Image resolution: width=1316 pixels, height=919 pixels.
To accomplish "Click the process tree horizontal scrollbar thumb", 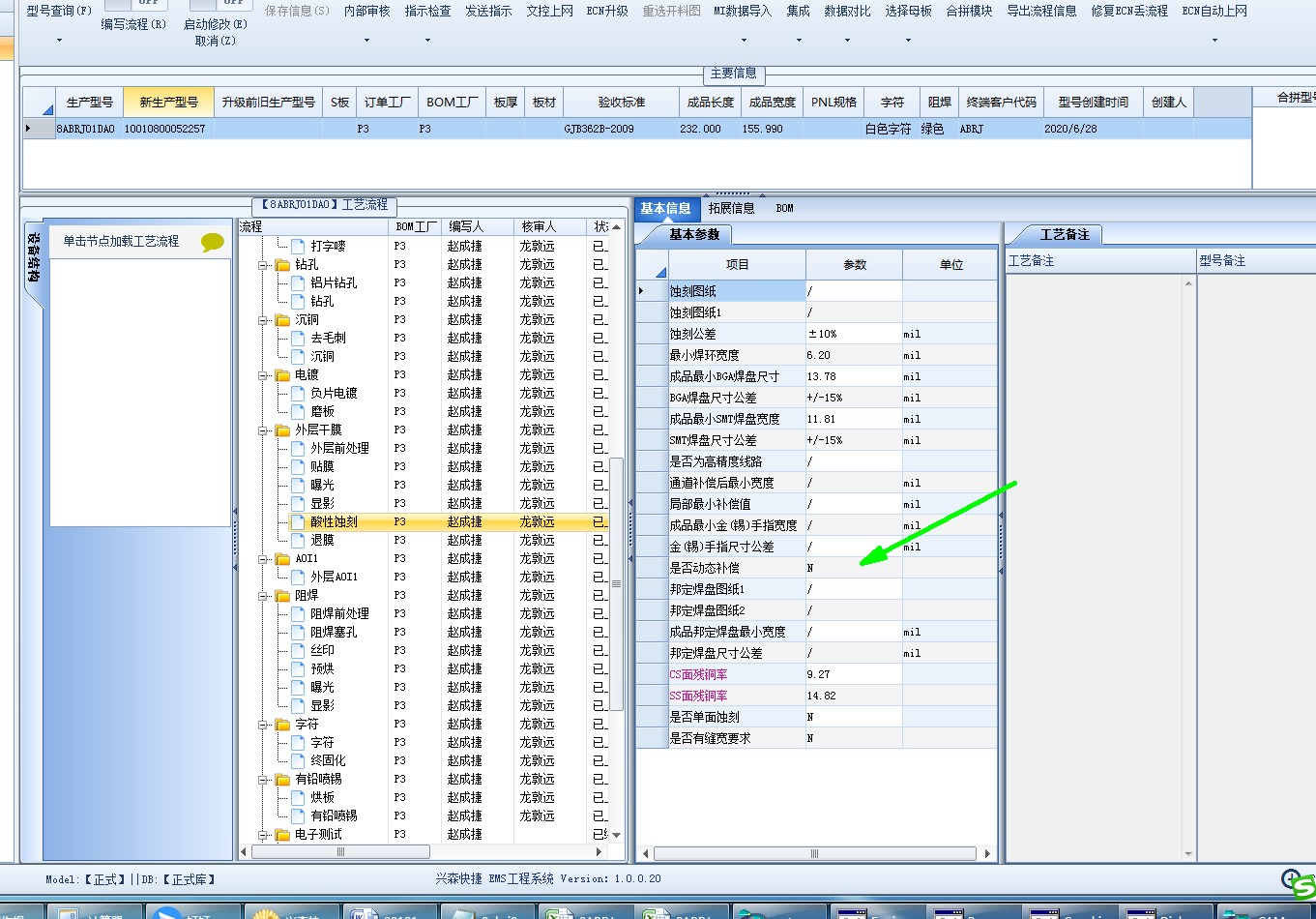I will 340,852.
